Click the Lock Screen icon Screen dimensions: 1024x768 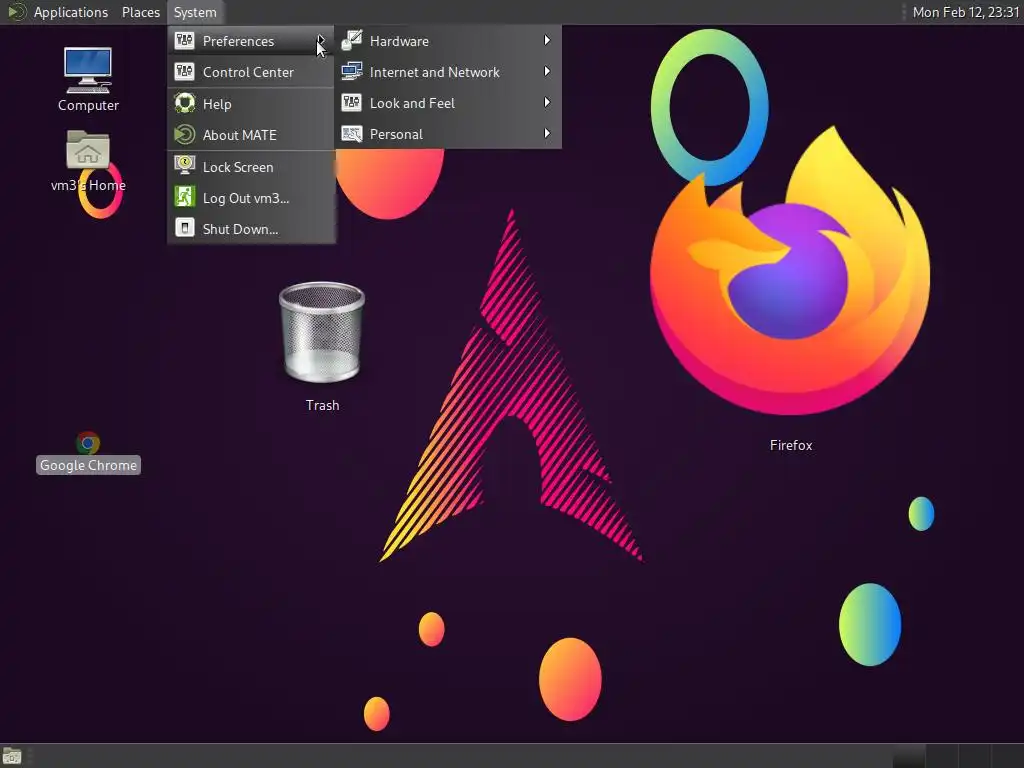[184, 165]
